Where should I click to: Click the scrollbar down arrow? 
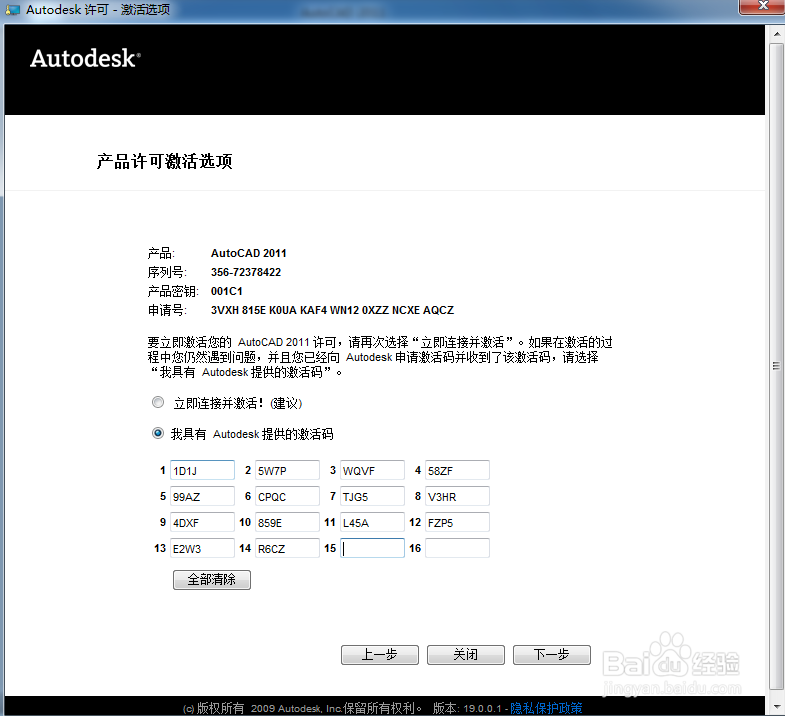(x=776, y=706)
